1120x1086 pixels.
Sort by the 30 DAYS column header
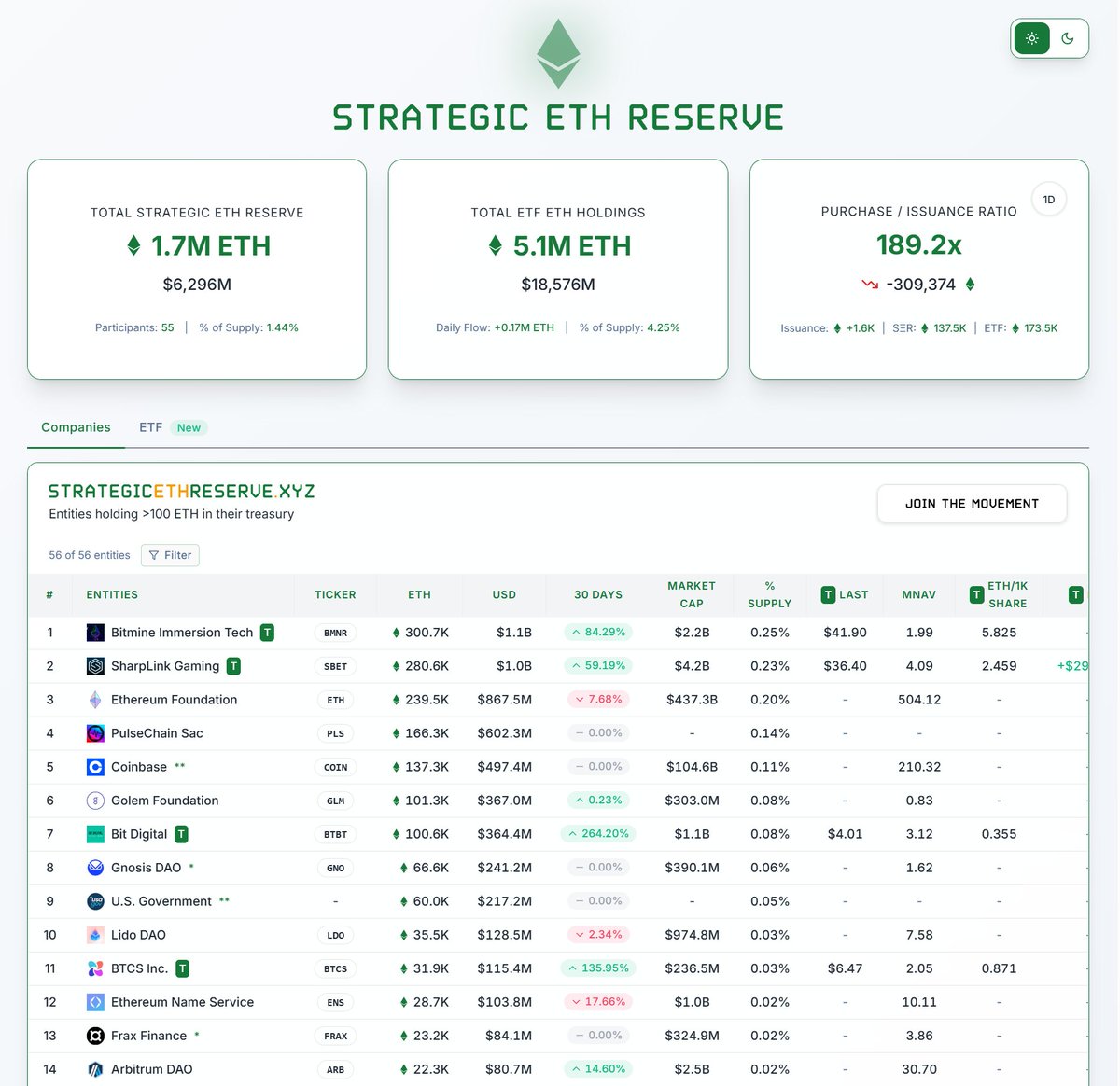598,594
